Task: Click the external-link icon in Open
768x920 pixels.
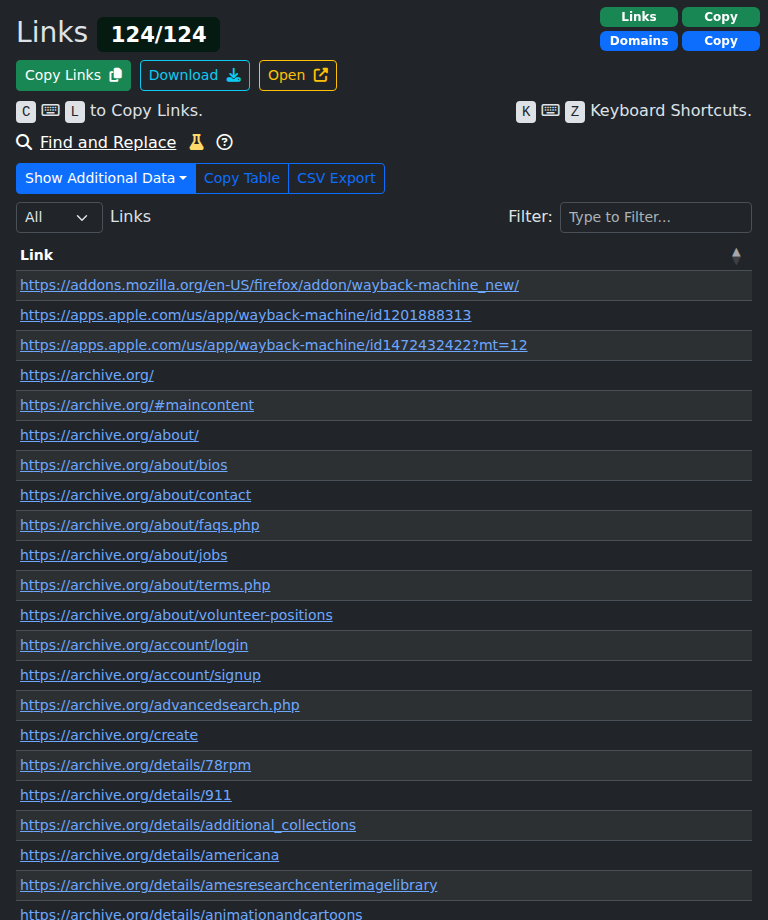Action: pyautogui.click(x=320, y=75)
